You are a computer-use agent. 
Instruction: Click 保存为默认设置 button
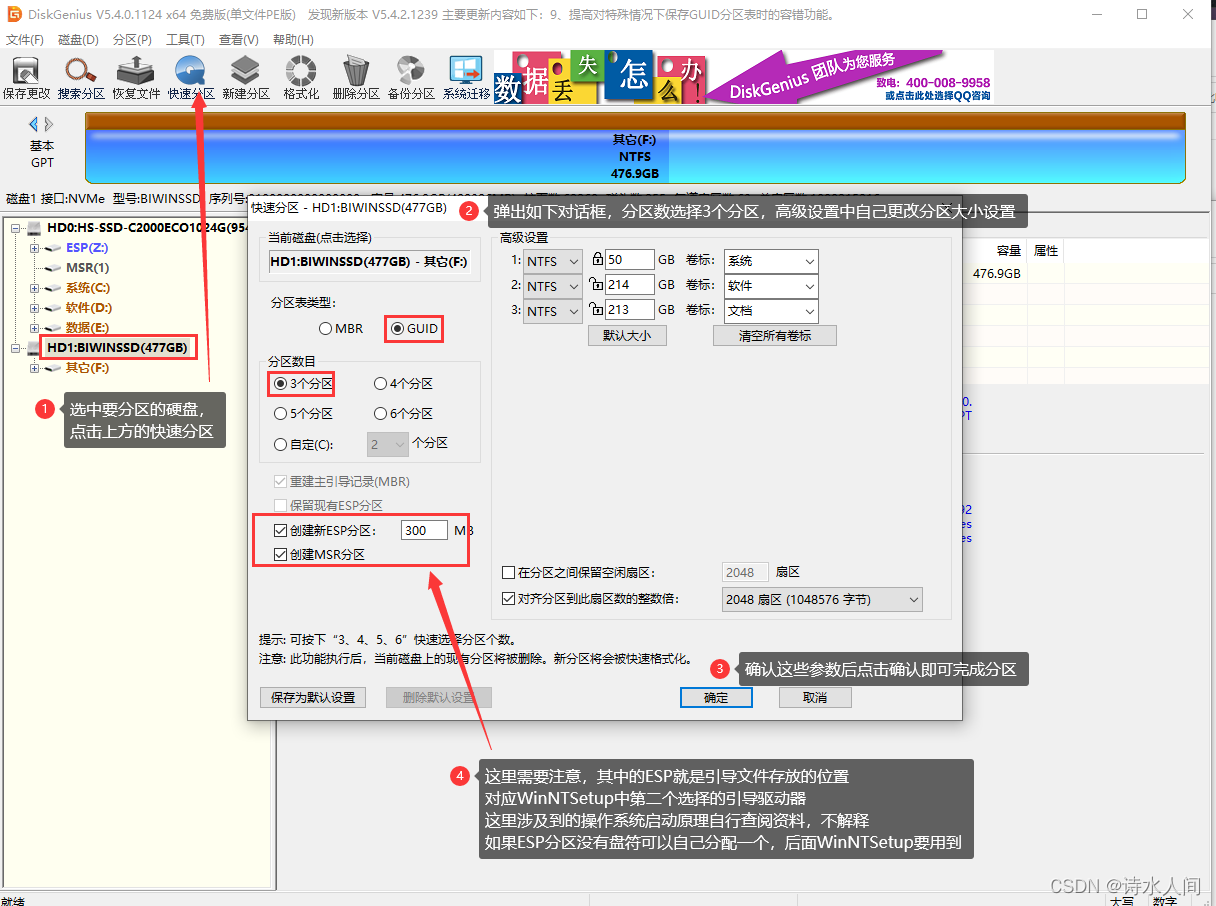pos(313,698)
